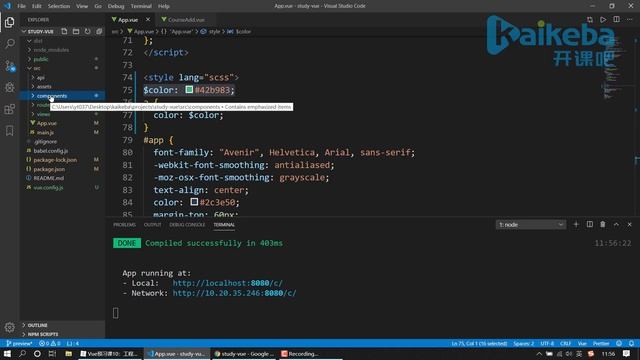
Task: Close the App.vue editor tab
Action: click(x=148, y=19)
